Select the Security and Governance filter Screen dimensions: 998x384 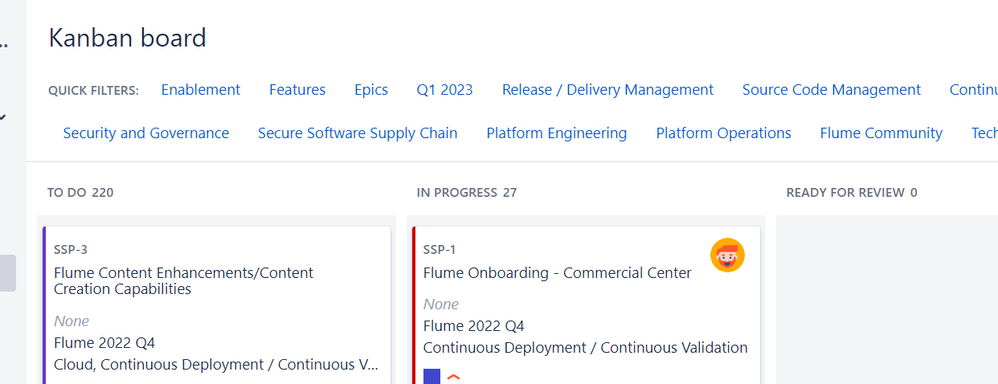(146, 133)
